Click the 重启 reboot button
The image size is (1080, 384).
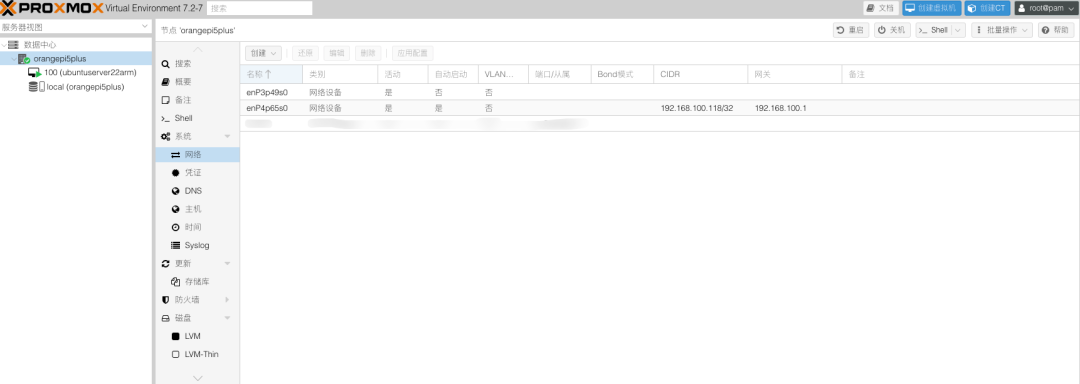(851, 30)
